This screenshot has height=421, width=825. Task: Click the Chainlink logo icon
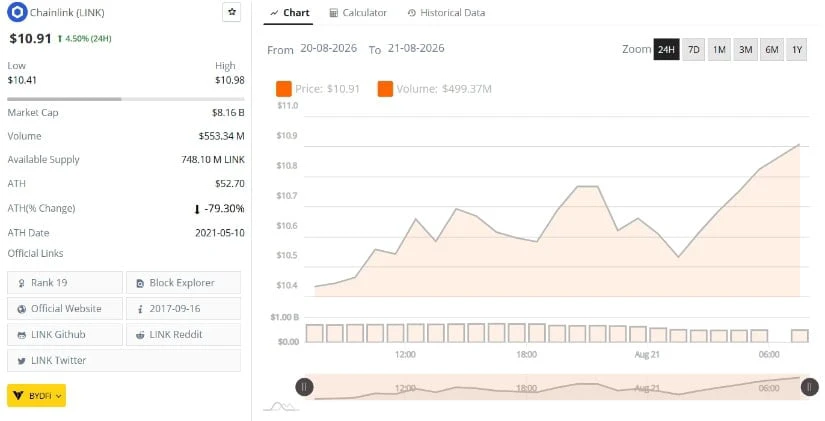point(17,12)
